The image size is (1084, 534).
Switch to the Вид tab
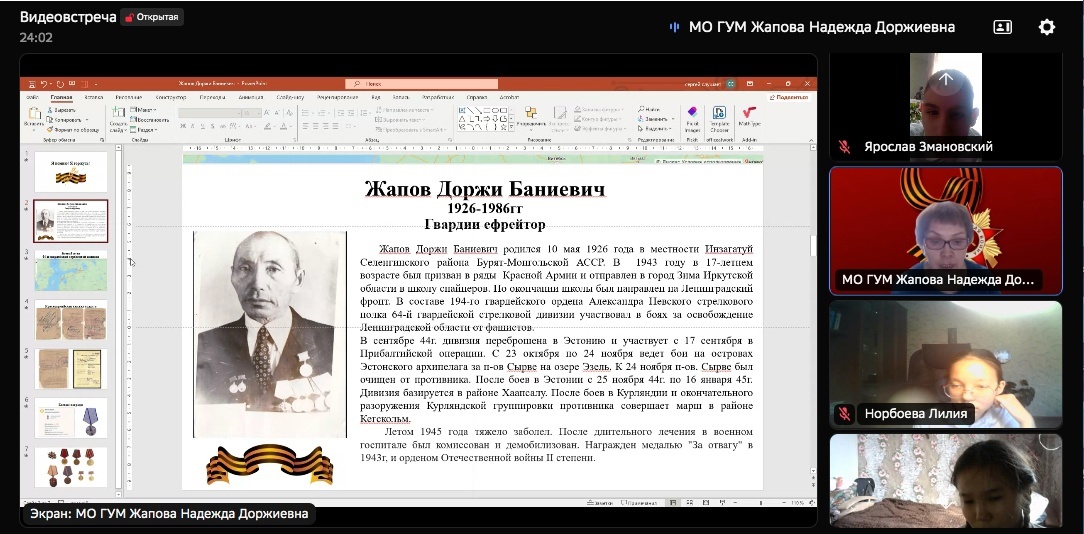[x=375, y=98]
